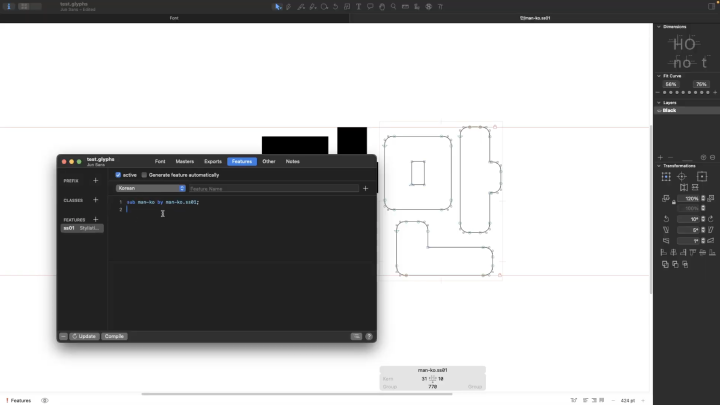
Task: Select the Primitives shape tool
Action: click(x=324, y=6)
